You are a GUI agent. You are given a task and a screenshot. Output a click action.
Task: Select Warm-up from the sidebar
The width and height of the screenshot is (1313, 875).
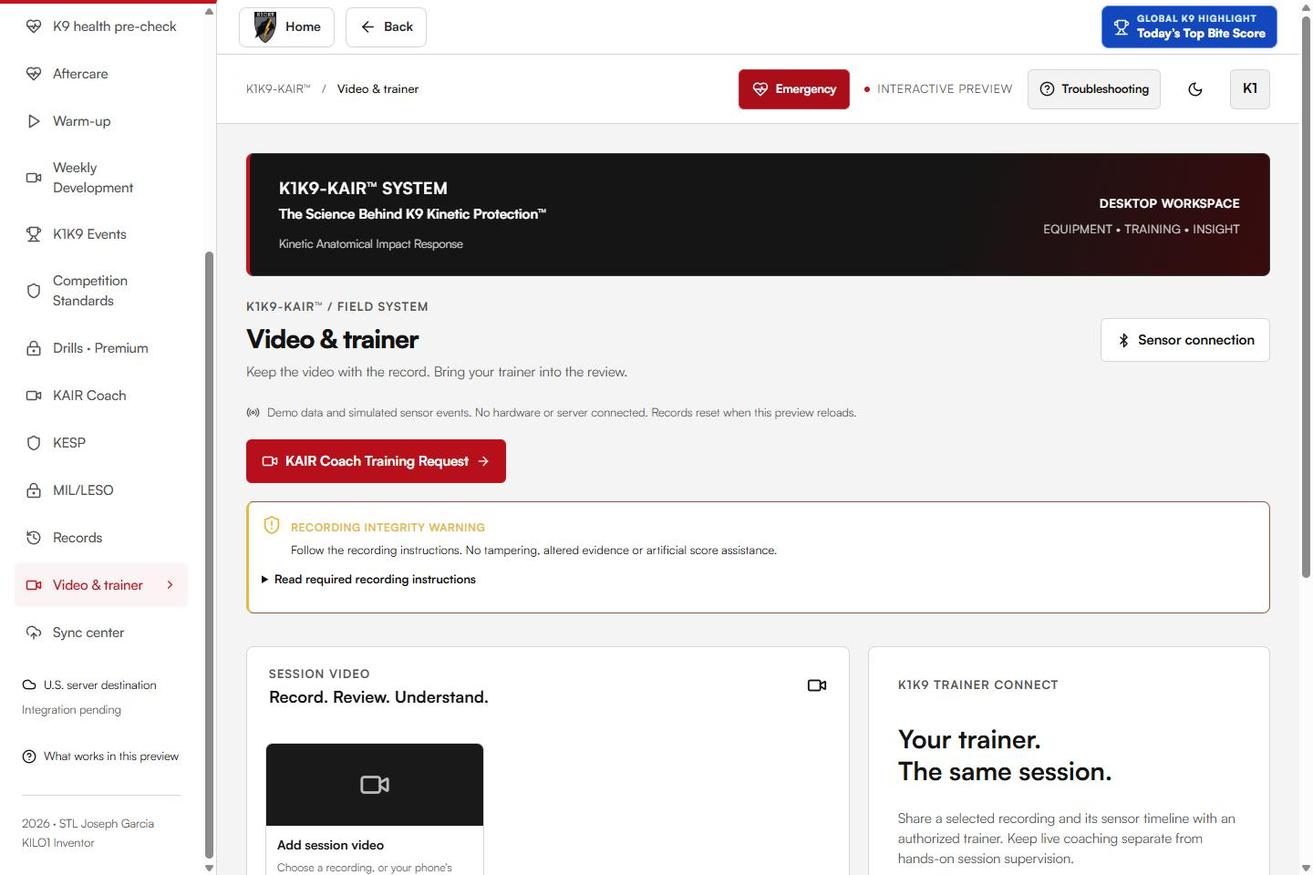tap(101, 121)
